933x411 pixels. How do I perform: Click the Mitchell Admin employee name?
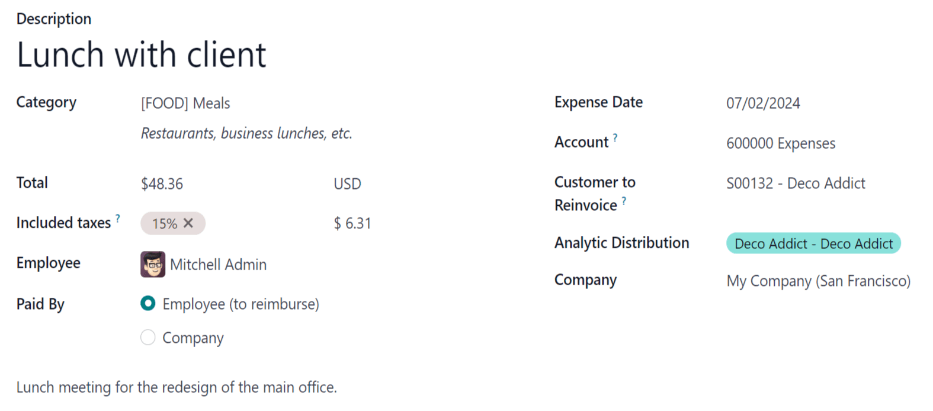click(218, 265)
